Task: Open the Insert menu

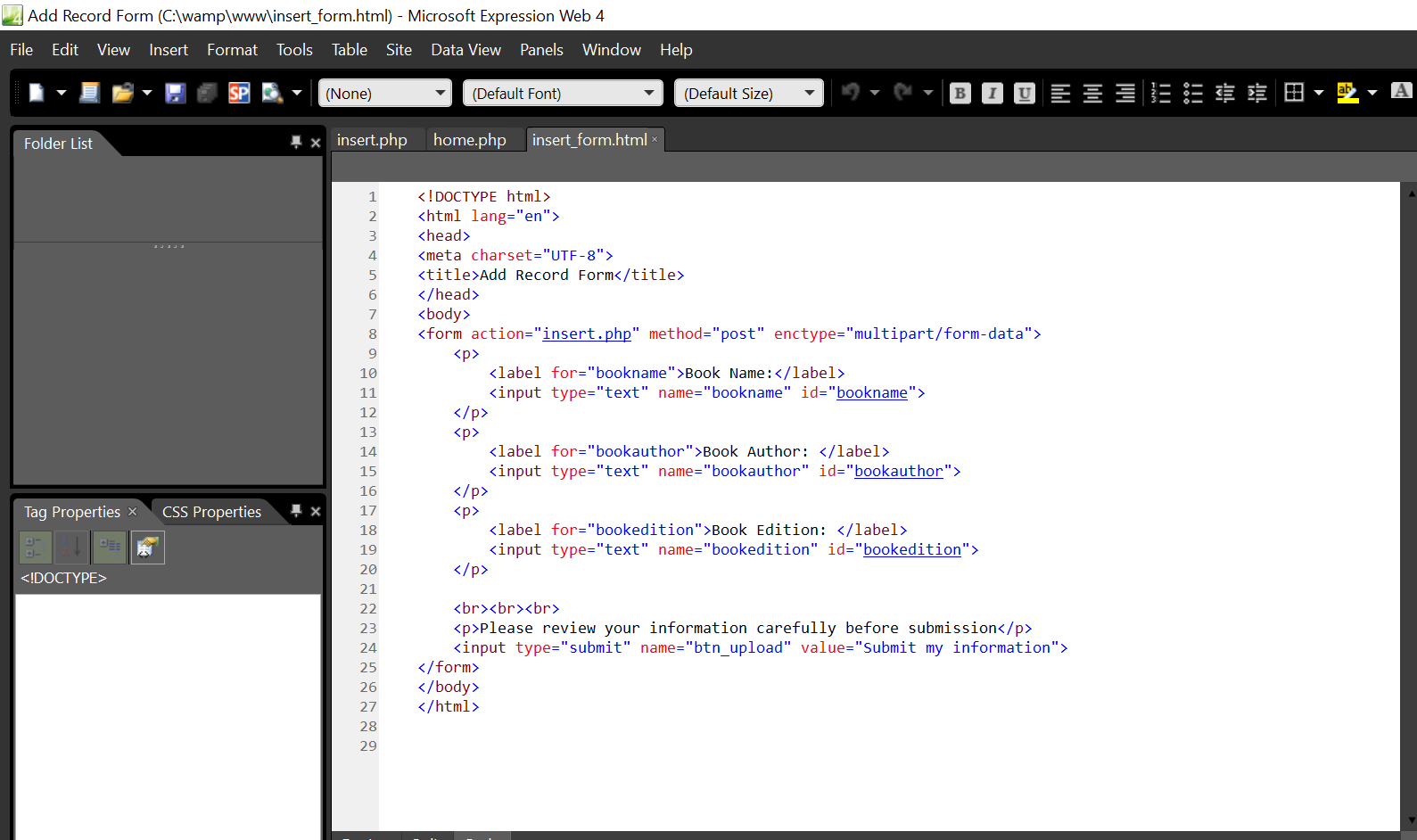Action: (169, 50)
